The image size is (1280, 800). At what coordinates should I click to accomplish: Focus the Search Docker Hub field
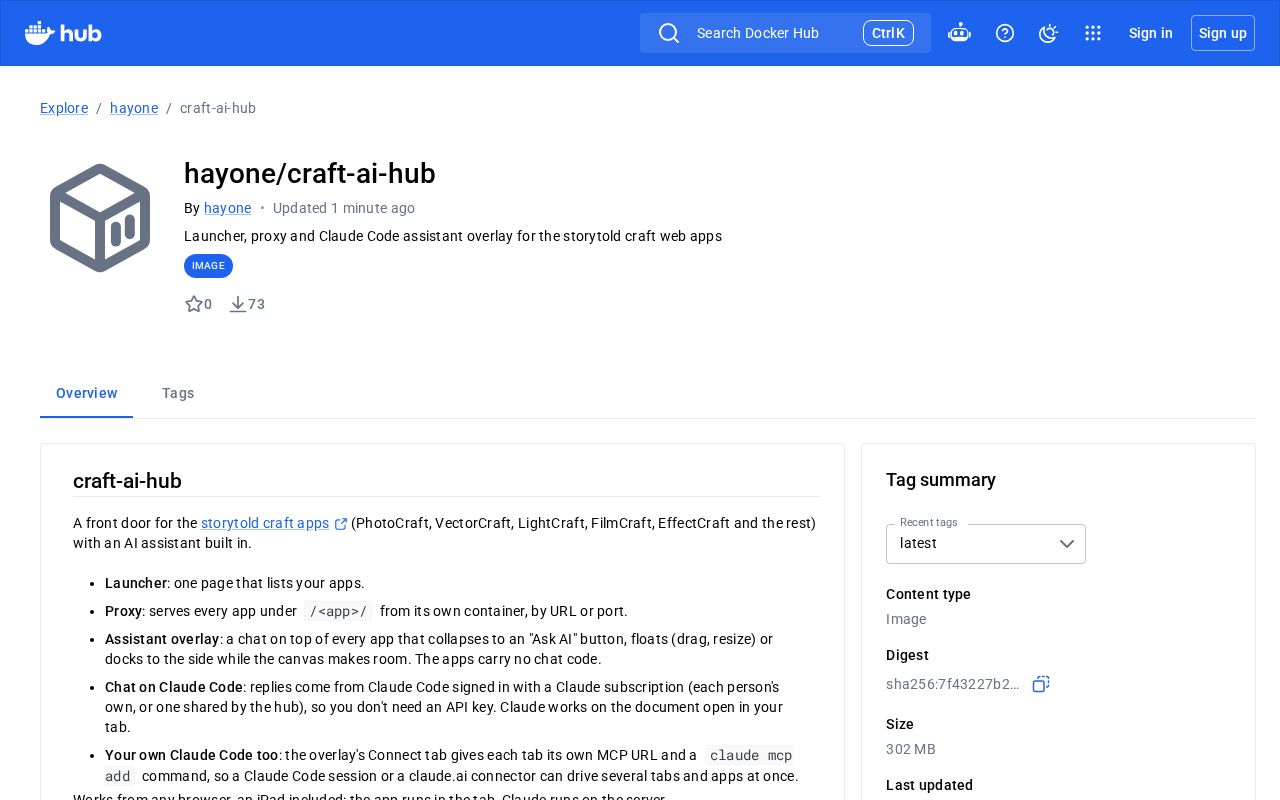(785, 33)
